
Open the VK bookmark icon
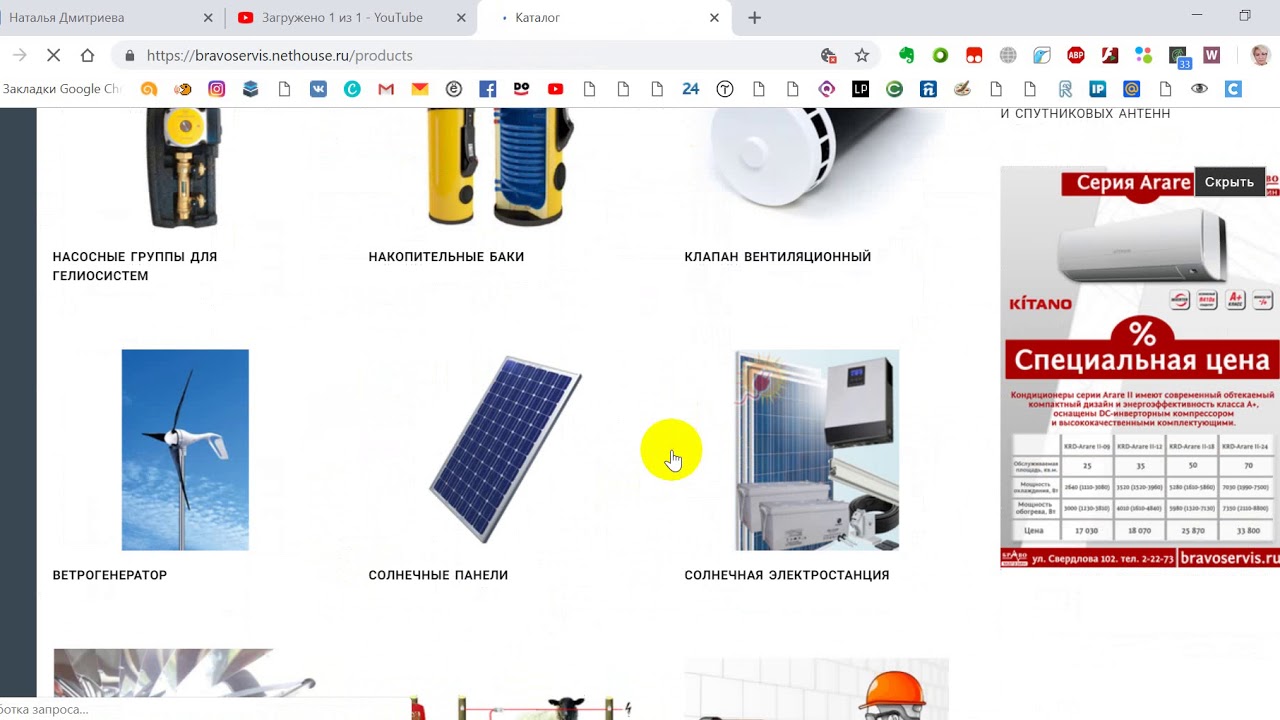[x=318, y=89]
